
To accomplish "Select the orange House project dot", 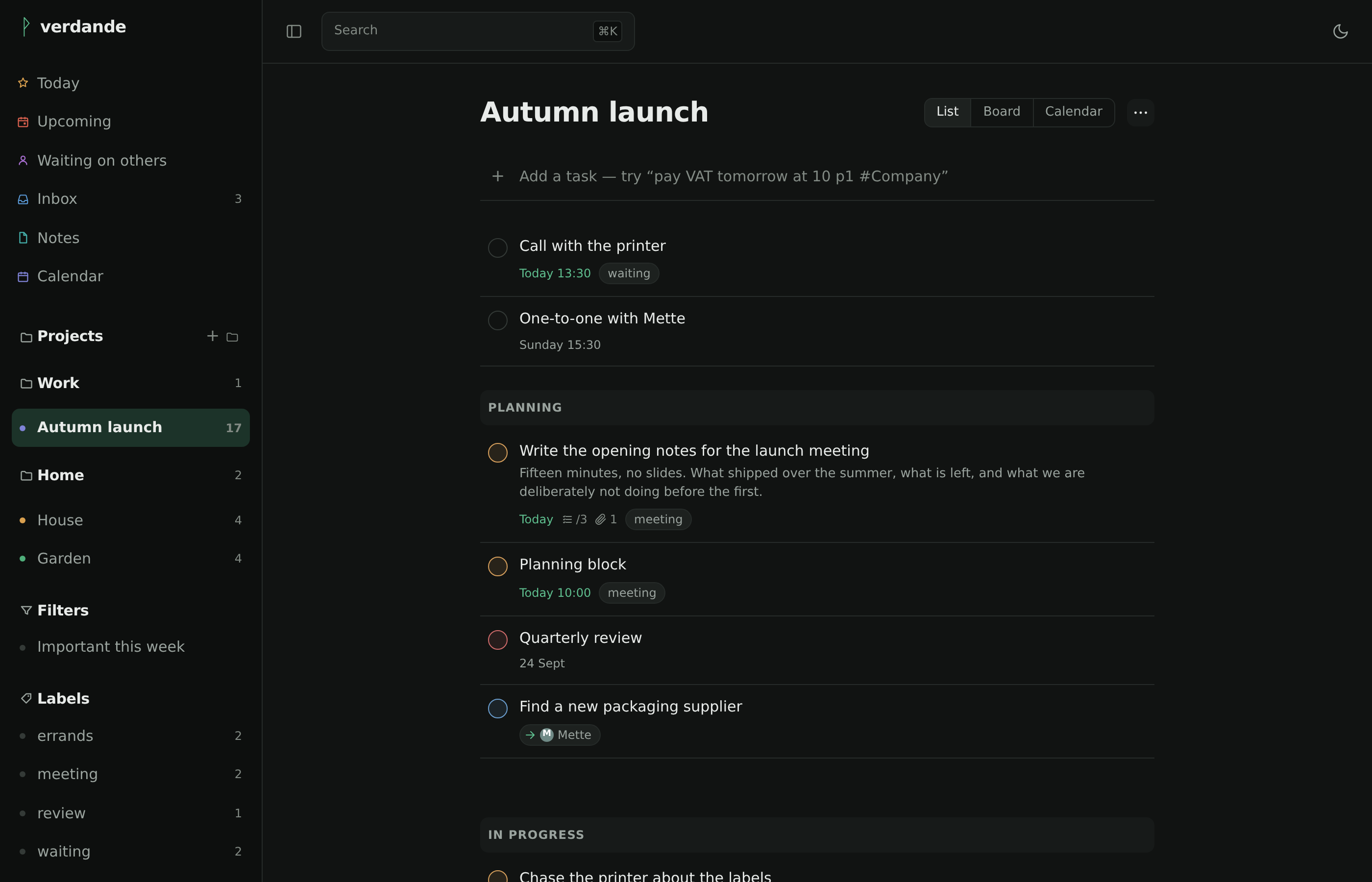I will pos(23,520).
